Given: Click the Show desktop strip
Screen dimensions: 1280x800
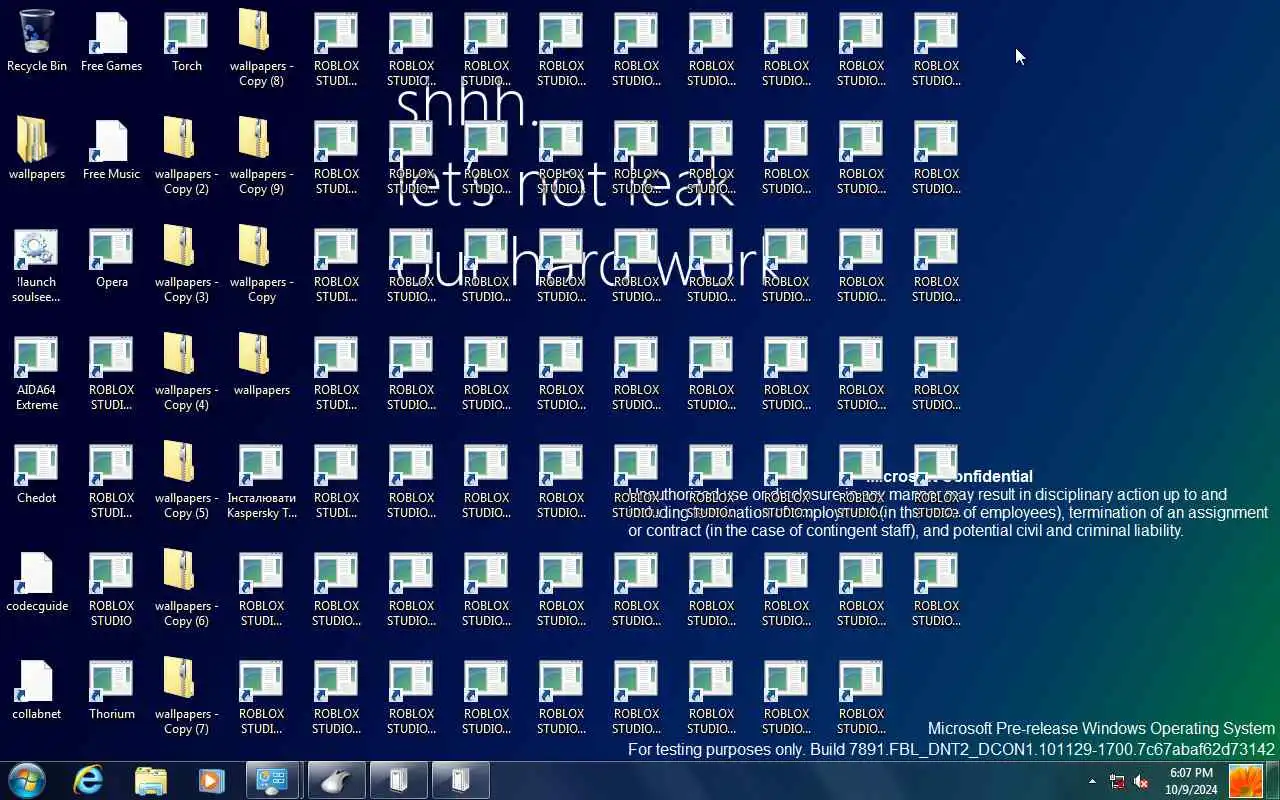Looking at the screenshot, I should (x=1273, y=781).
